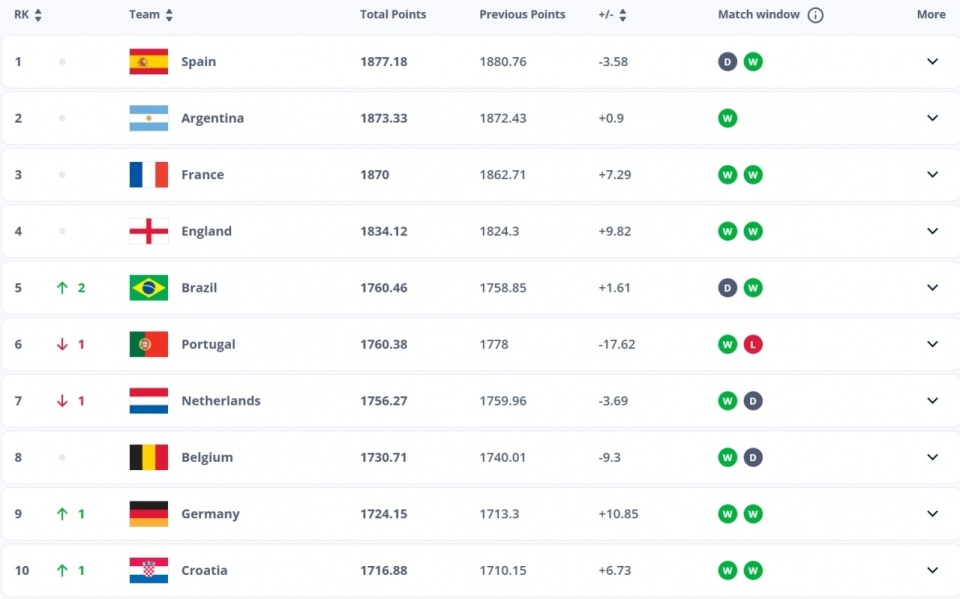The image size is (960, 599).
Task: Sort the table by RK column
Action: [x=38, y=15]
